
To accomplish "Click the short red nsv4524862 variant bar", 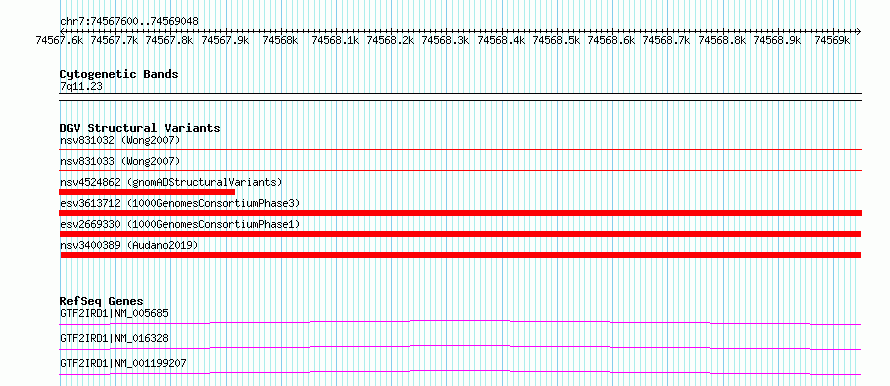I will (147, 192).
